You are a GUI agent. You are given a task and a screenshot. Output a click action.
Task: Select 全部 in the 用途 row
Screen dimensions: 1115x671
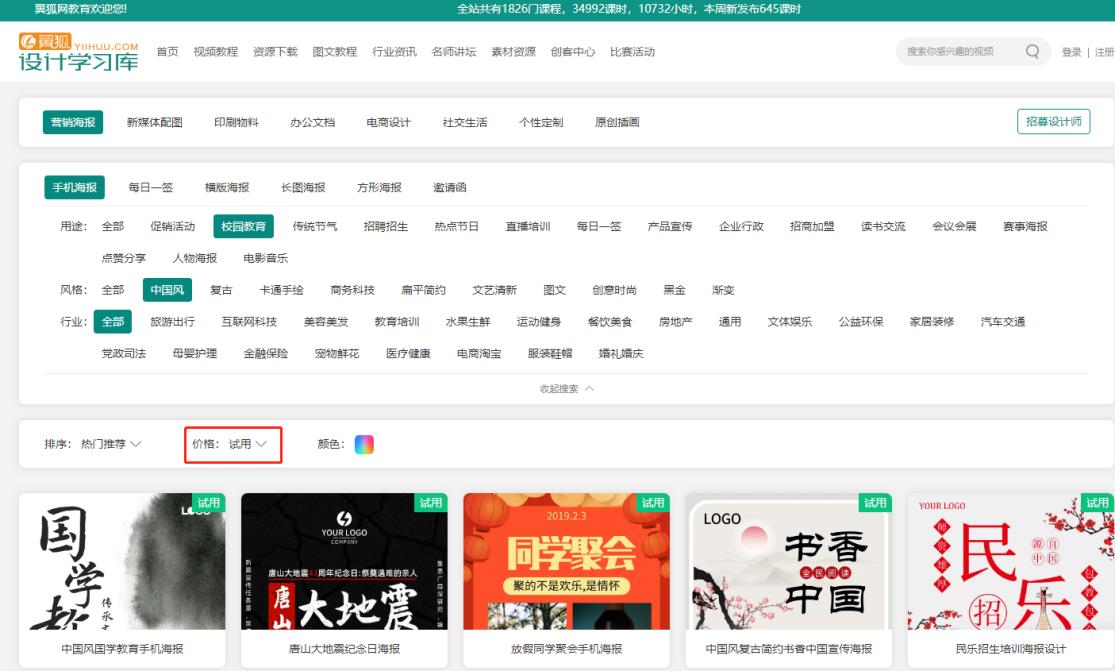(112, 226)
